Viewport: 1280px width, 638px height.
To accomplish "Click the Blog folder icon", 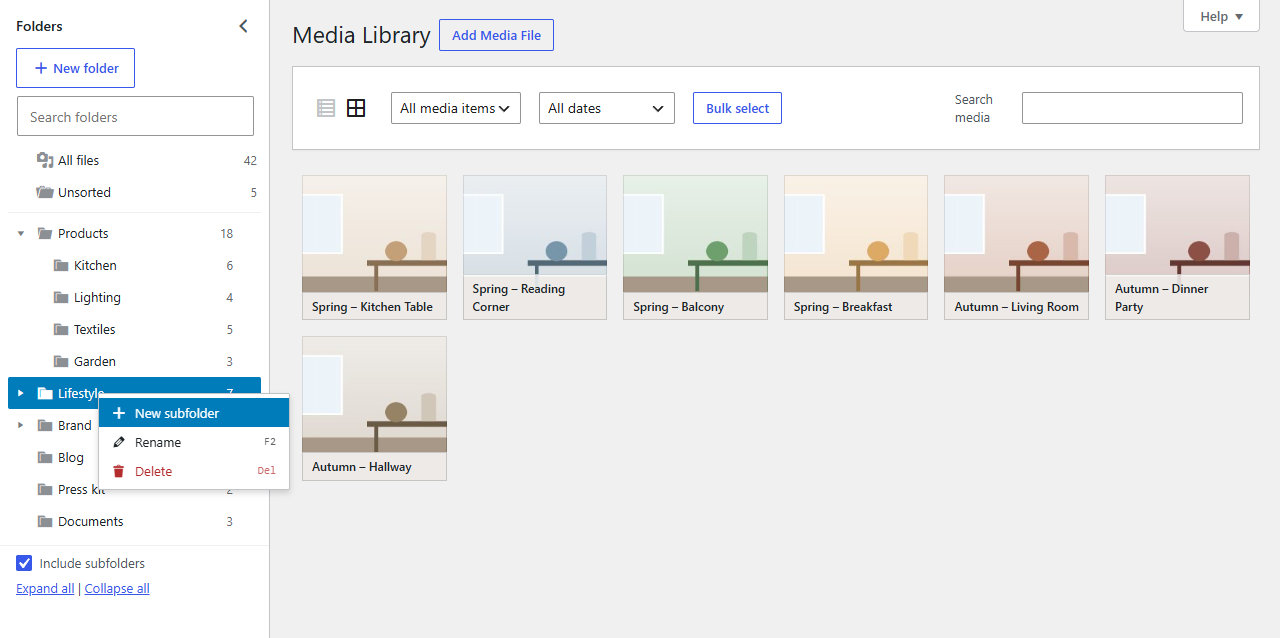I will click(45, 458).
